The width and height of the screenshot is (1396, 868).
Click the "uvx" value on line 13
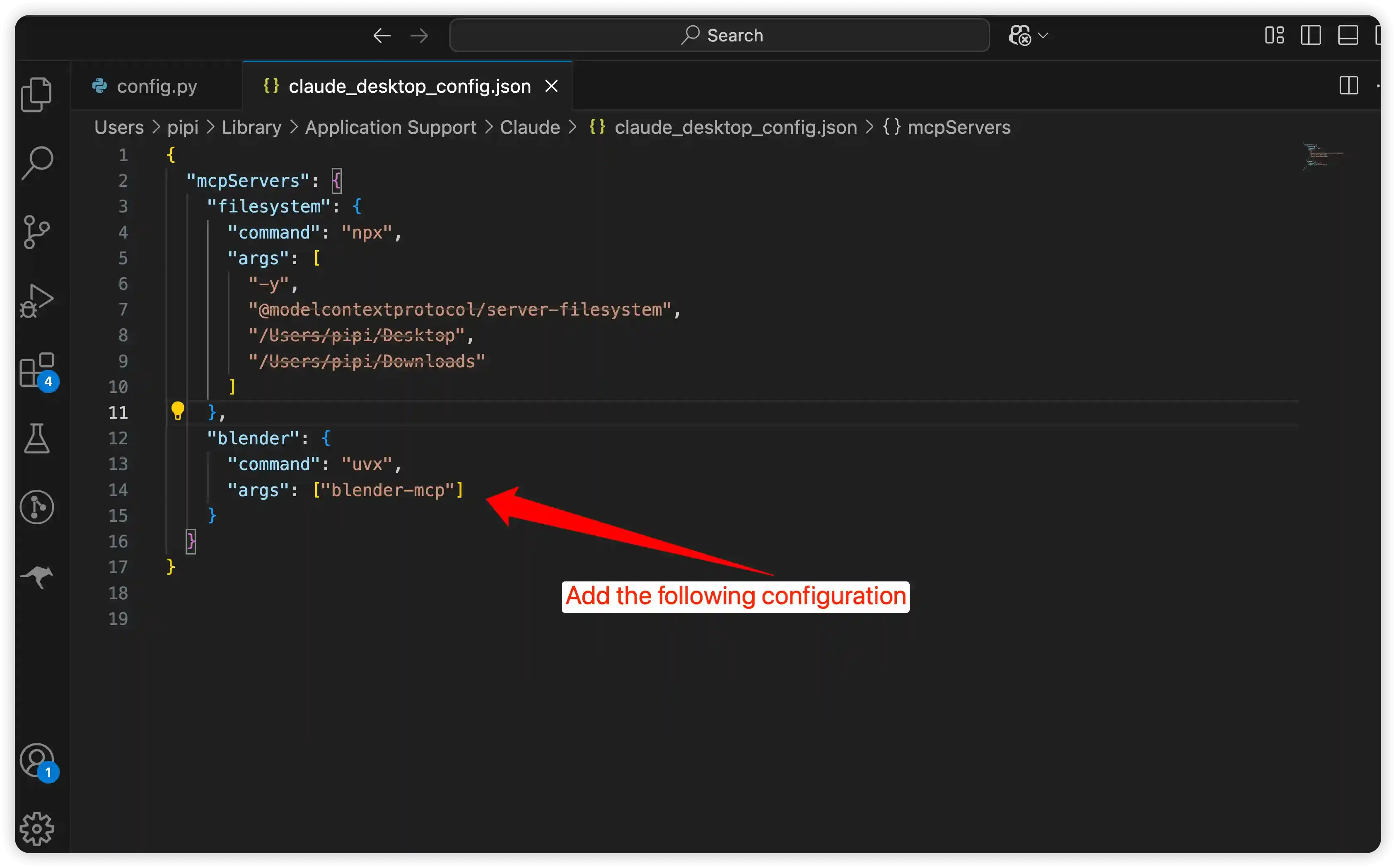367,464
